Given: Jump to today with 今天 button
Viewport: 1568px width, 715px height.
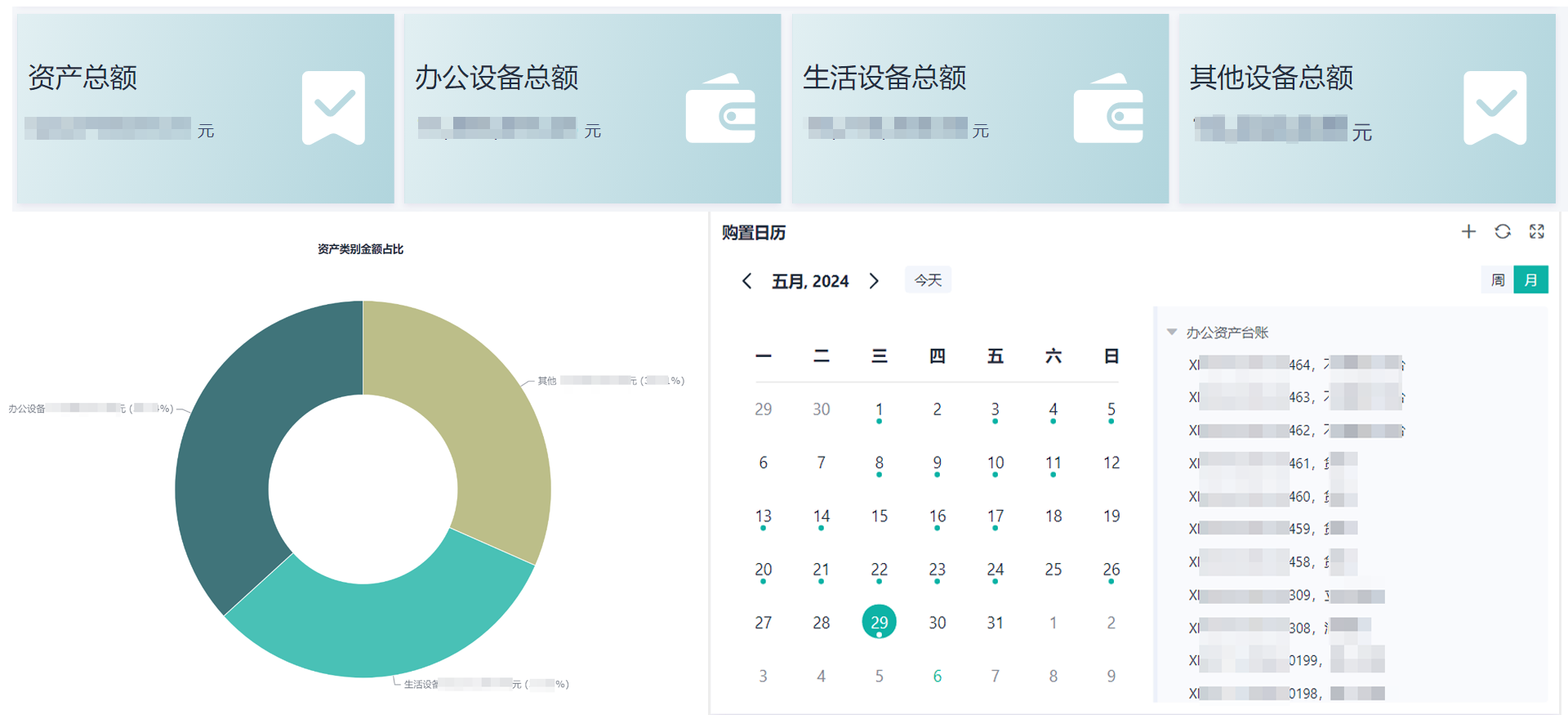Looking at the screenshot, I should click(x=928, y=280).
